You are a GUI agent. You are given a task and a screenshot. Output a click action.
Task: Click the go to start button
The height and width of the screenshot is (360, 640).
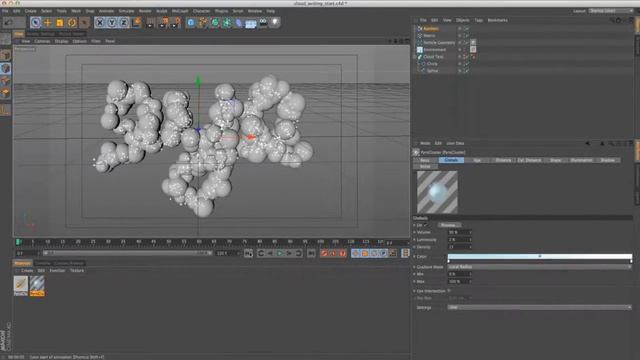tap(249, 253)
